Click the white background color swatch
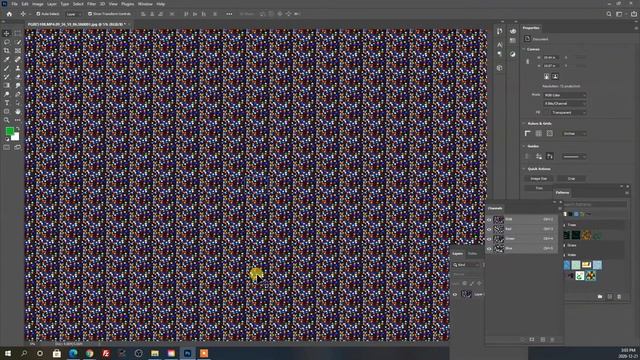Screen dimensions: 640x360 (x=16, y=137)
